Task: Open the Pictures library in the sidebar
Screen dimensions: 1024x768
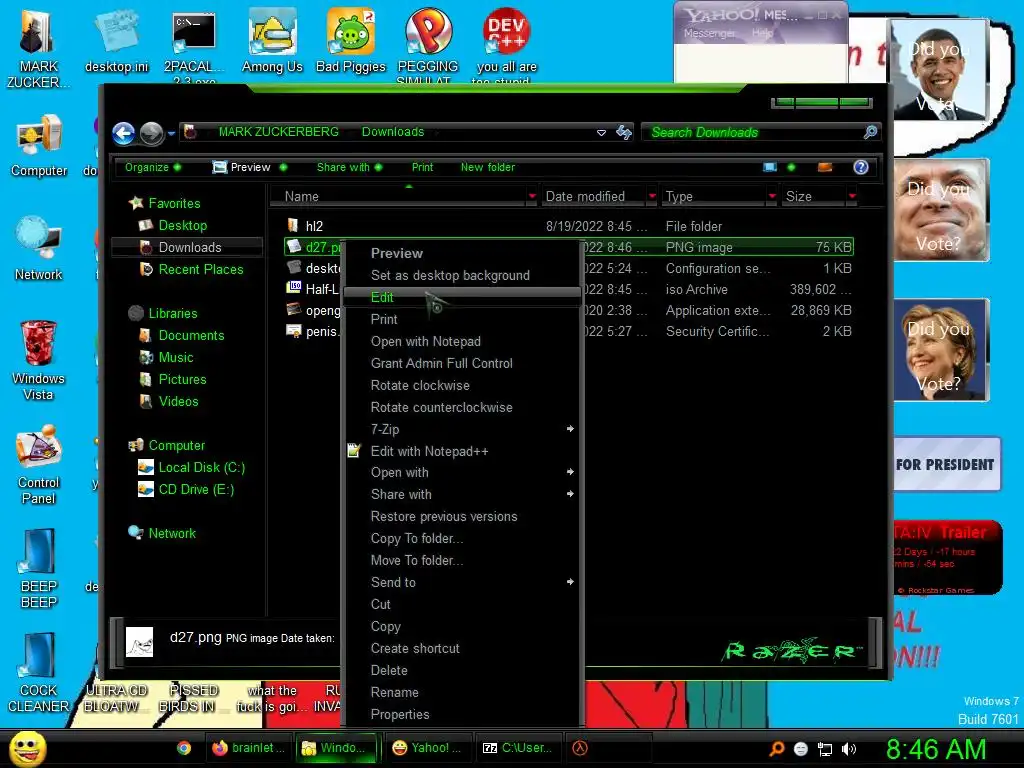Action: click(x=182, y=379)
